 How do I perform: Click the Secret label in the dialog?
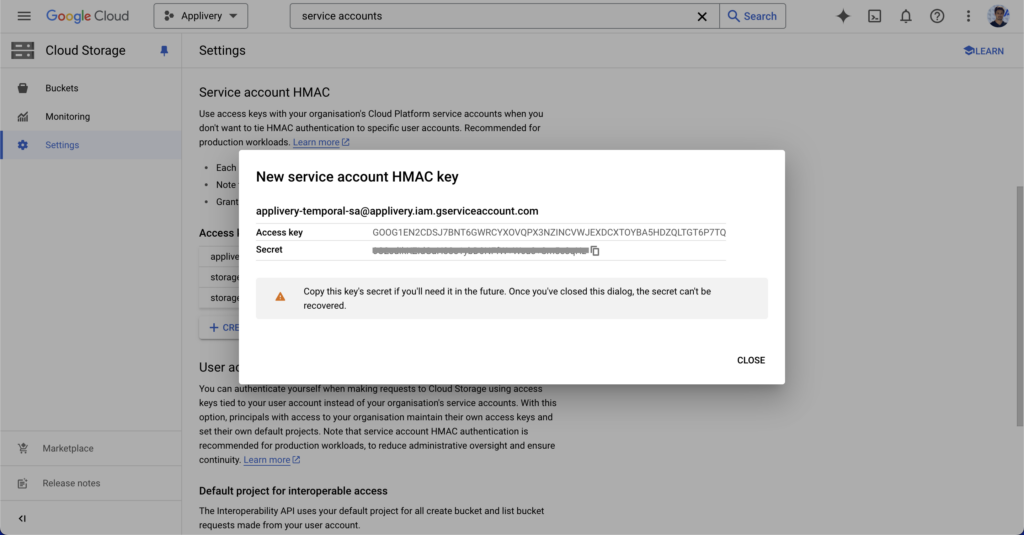pyautogui.click(x=269, y=250)
